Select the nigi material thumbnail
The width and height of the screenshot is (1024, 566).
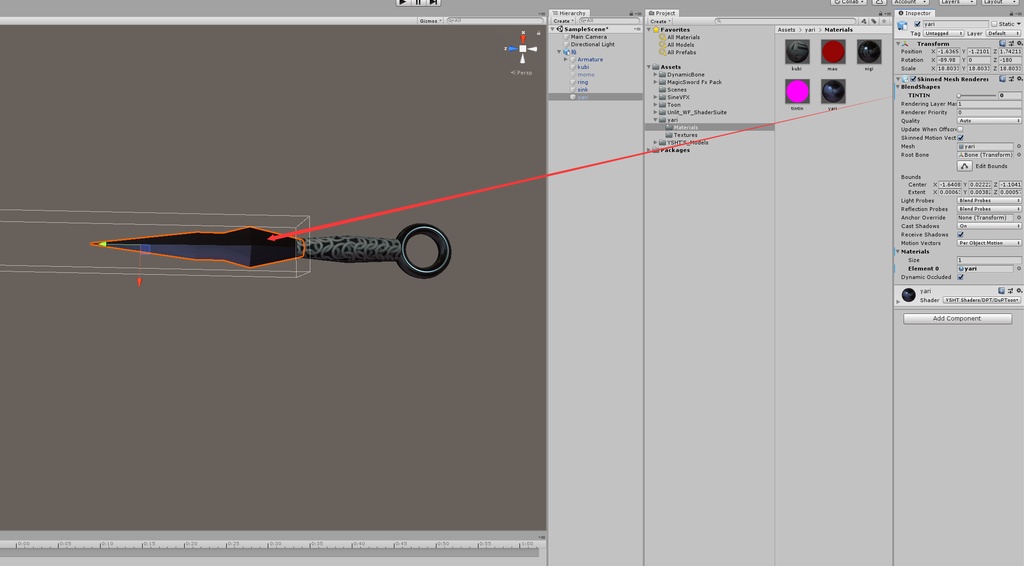tap(869, 52)
